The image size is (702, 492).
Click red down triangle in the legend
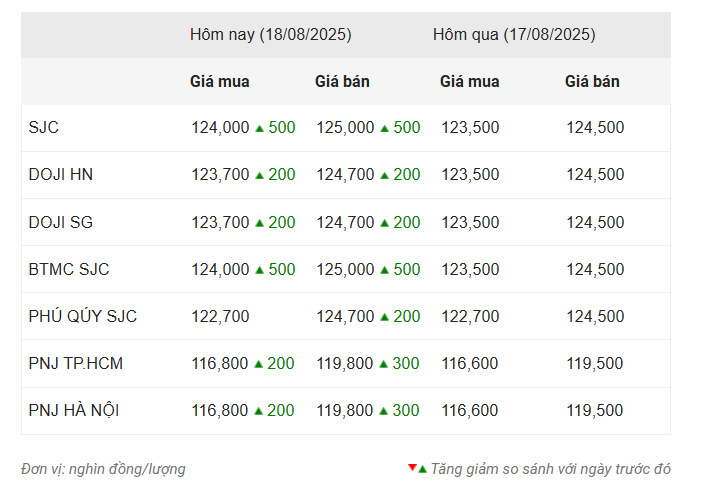pyautogui.click(x=412, y=468)
